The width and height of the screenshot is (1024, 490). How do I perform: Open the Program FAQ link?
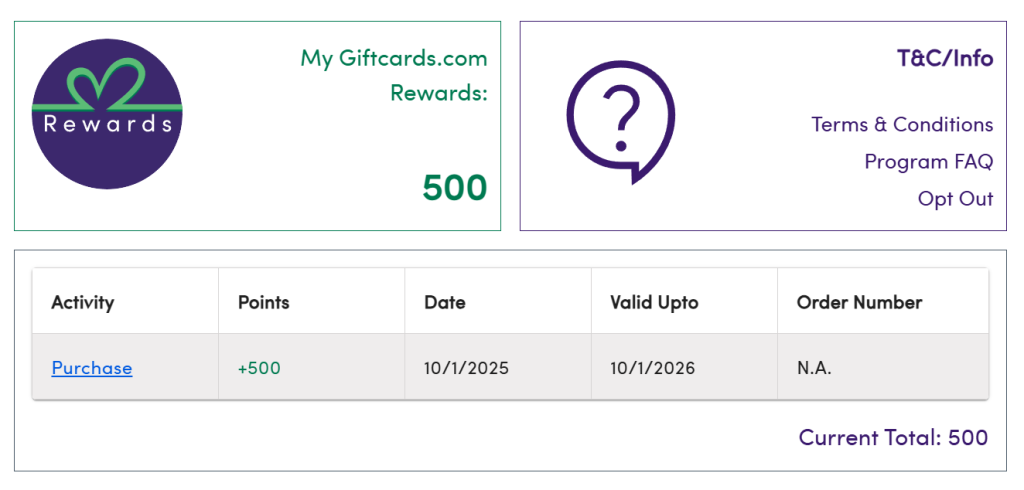pyautogui.click(x=928, y=162)
